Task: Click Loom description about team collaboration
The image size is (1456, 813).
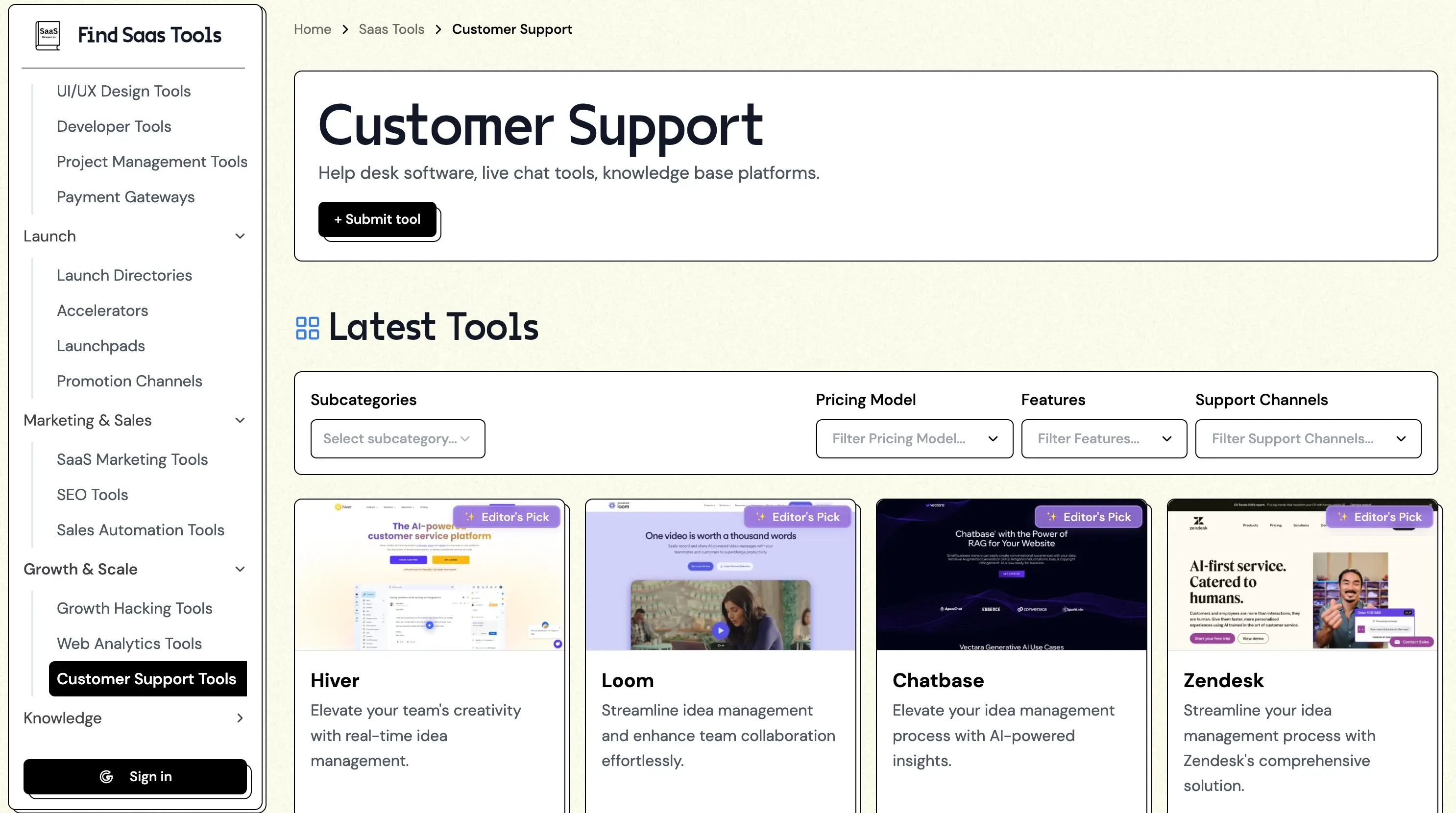Action: (718, 736)
